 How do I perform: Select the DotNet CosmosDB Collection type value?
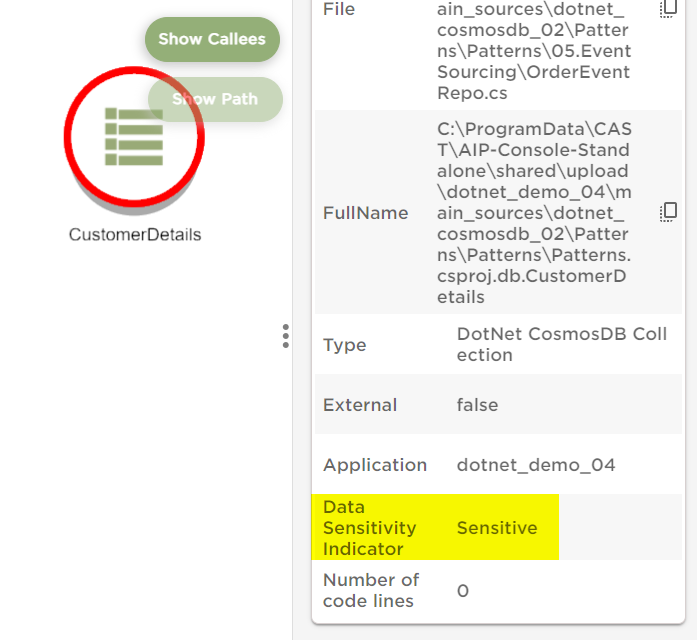point(546,345)
